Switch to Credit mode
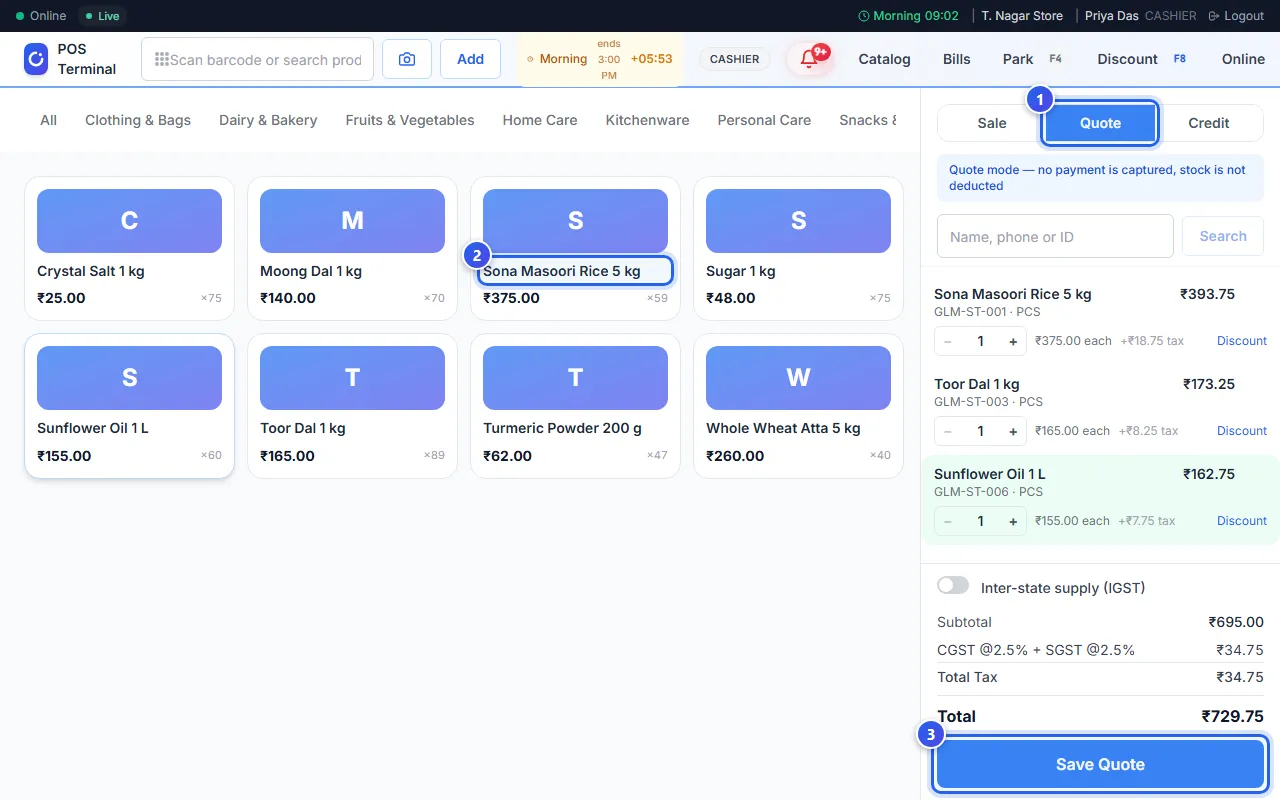Viewport: 1280px width, 800px height. [x=1208, y=123]
